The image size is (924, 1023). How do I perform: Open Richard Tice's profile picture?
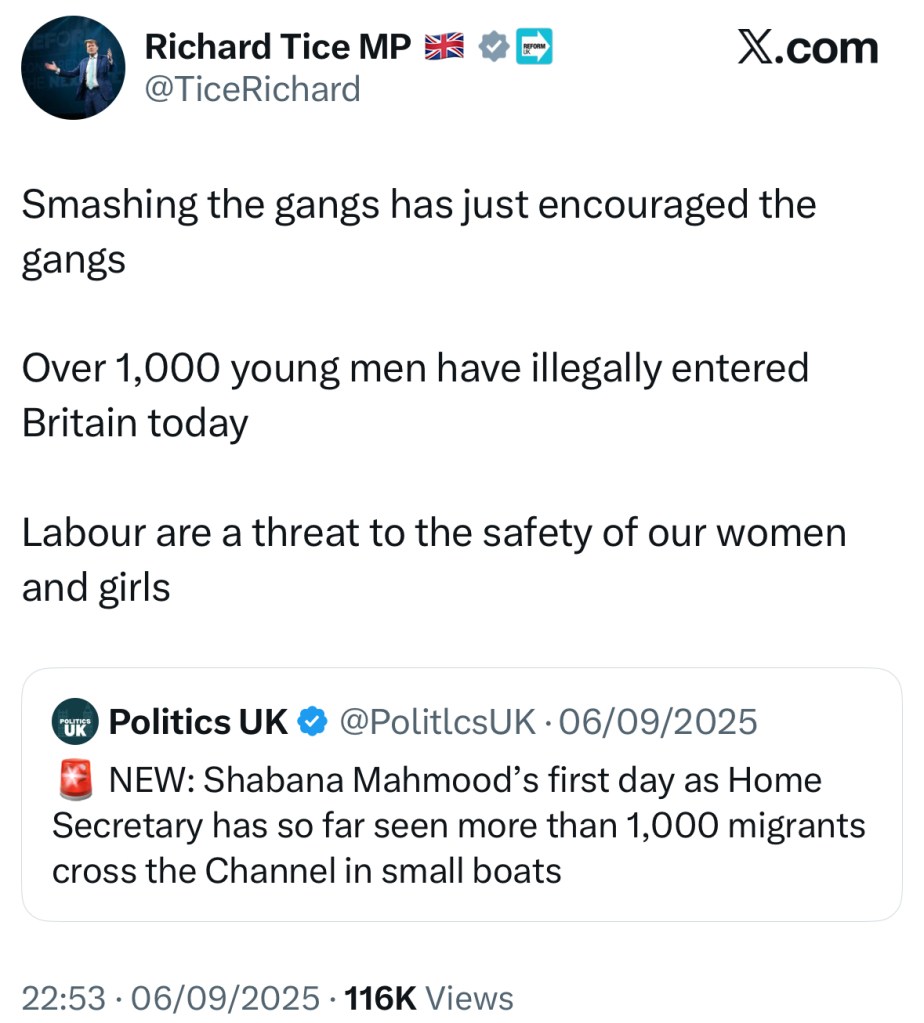(x=72, y=68)
